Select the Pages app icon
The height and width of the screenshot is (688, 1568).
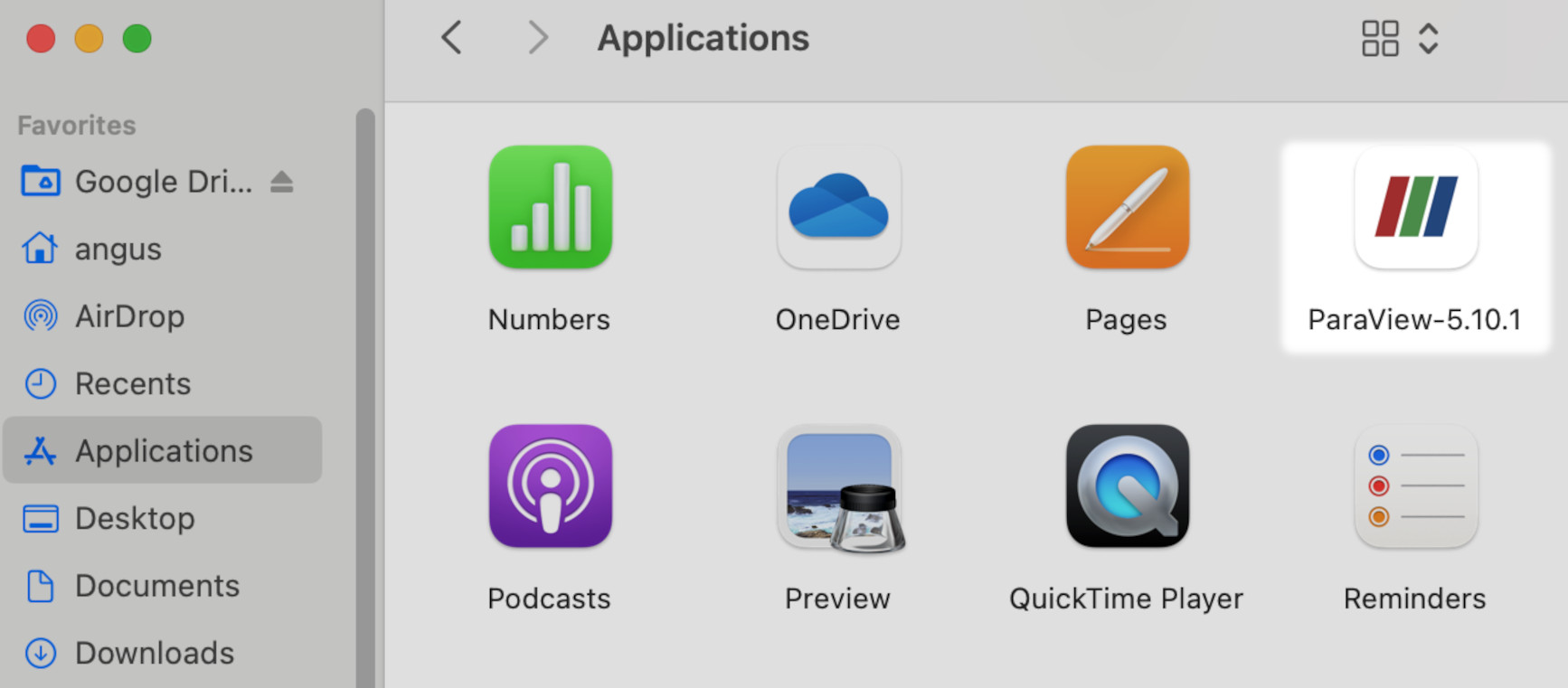1127,207
